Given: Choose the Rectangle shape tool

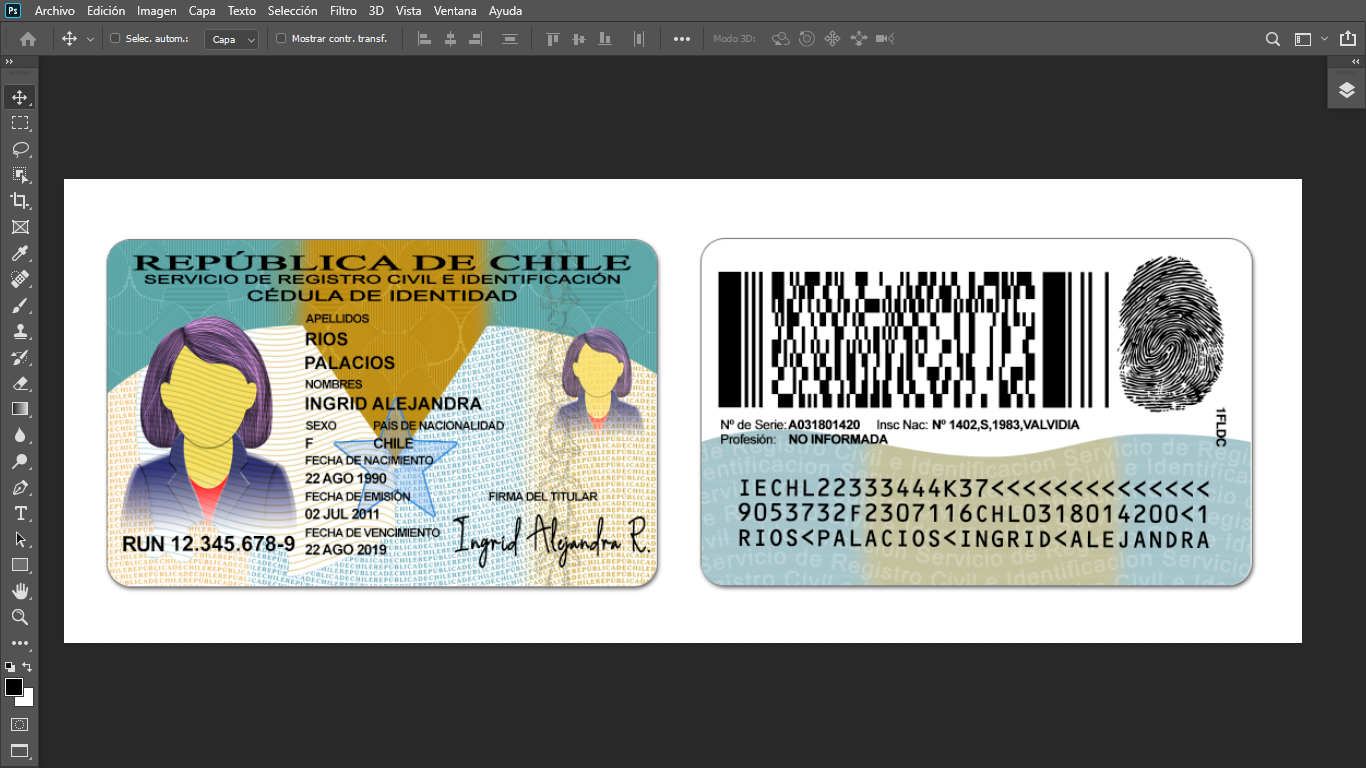Looking at the screenshot, I should tap(19, 565).
